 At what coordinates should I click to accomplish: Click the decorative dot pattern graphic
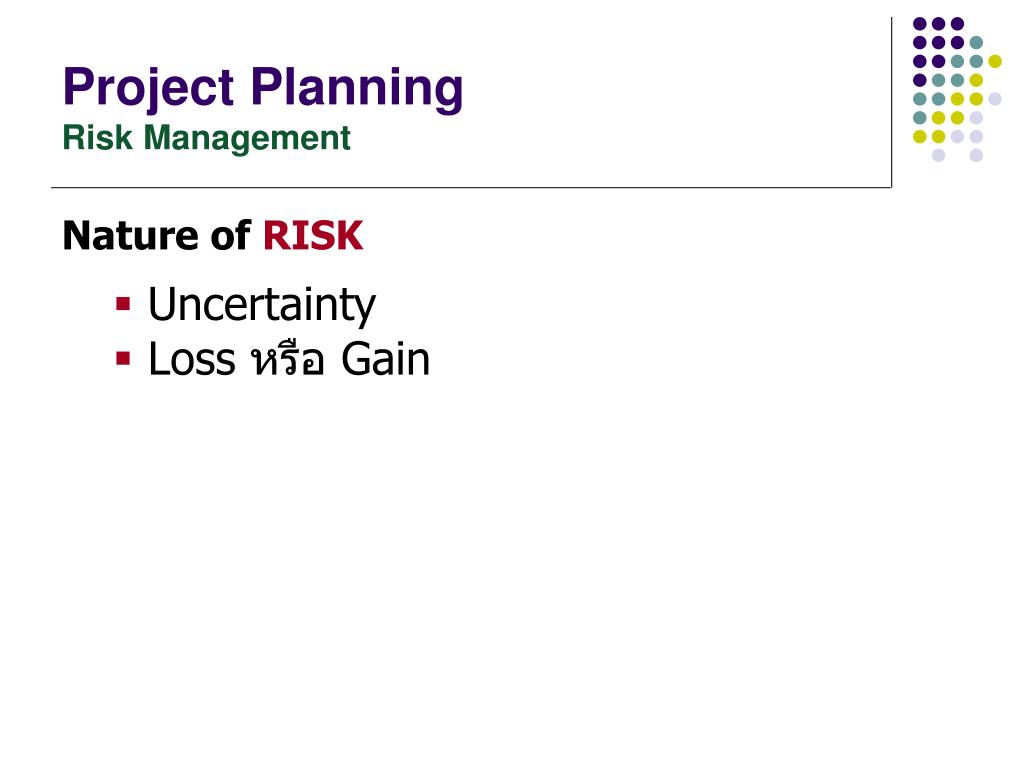coord(957,89)
